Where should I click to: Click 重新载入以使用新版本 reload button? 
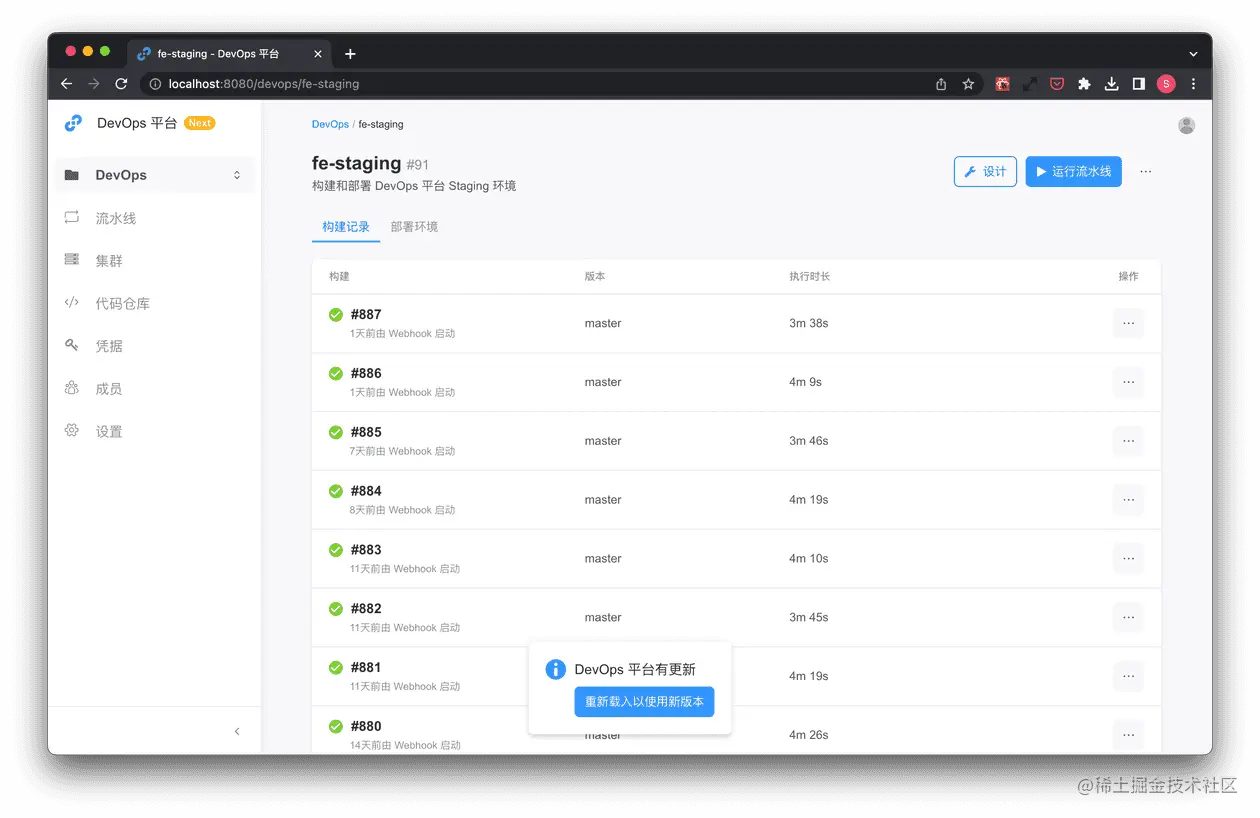coord(644,702)
